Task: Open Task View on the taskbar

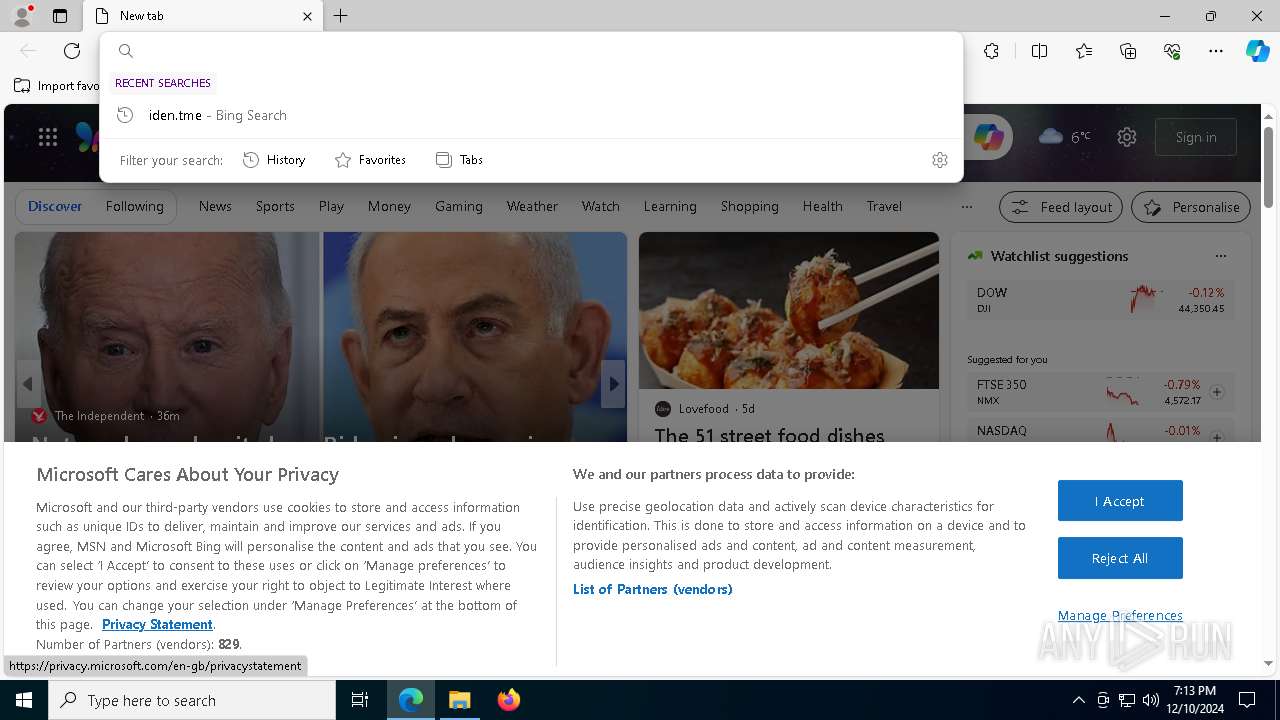Action: [x=360, y=700]
